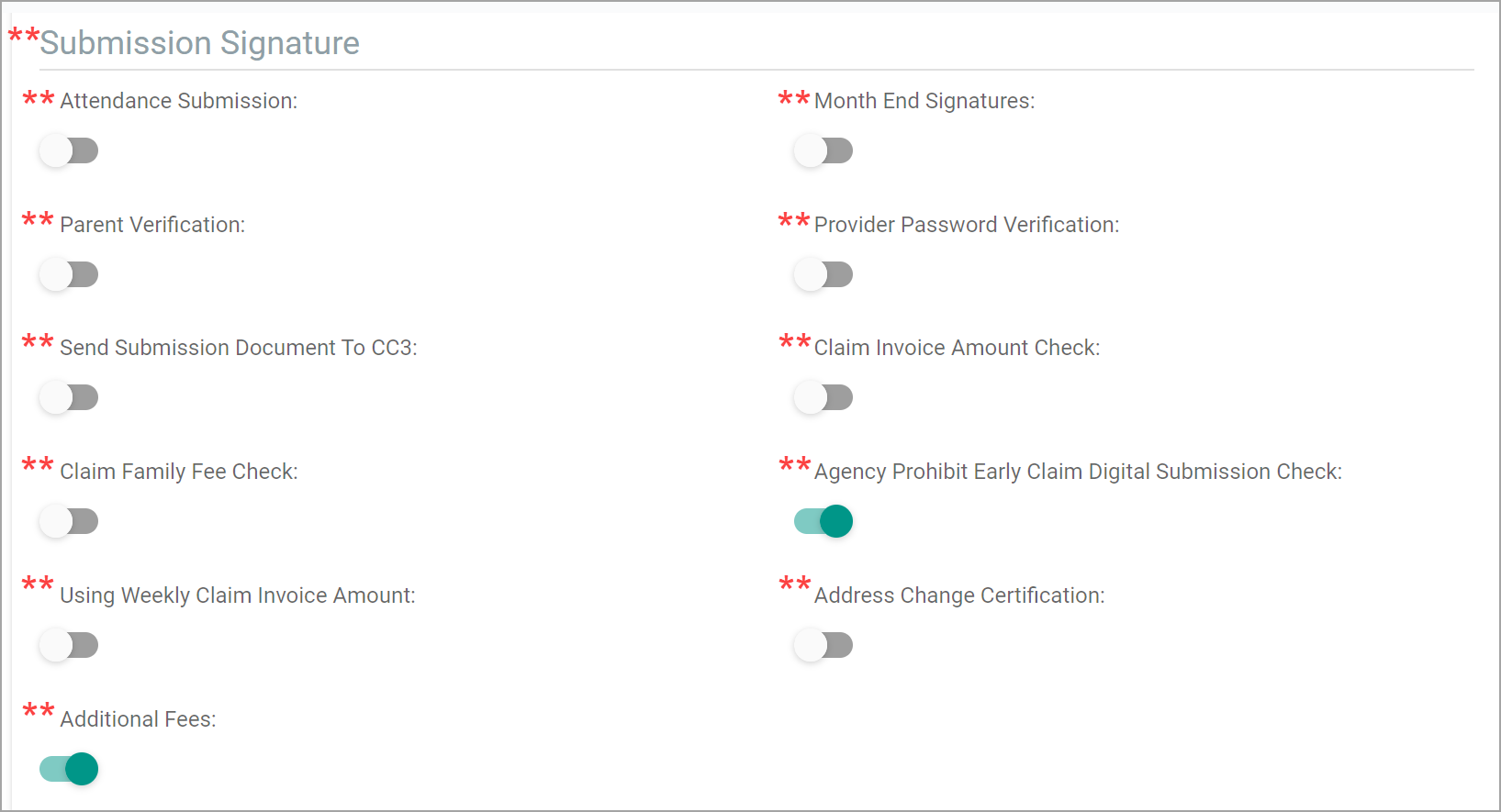The height and width of the screenshot is (812, 1501).
Task: Turn on Month End Signatures switch
Action: click(823, 150)
